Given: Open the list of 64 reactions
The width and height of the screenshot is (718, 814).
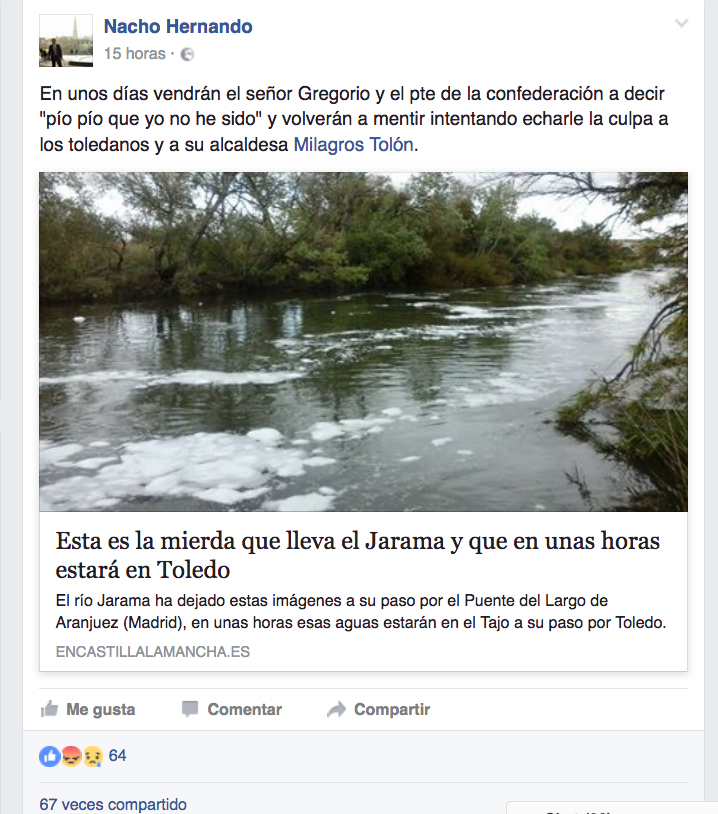Looking at the screenshot, I should [117, 755].
